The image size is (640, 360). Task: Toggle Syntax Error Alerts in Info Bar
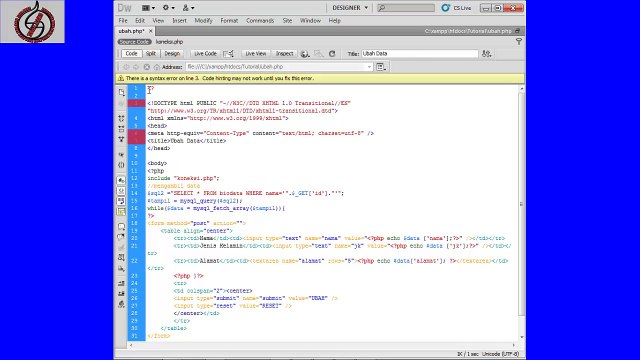(121, 211)
